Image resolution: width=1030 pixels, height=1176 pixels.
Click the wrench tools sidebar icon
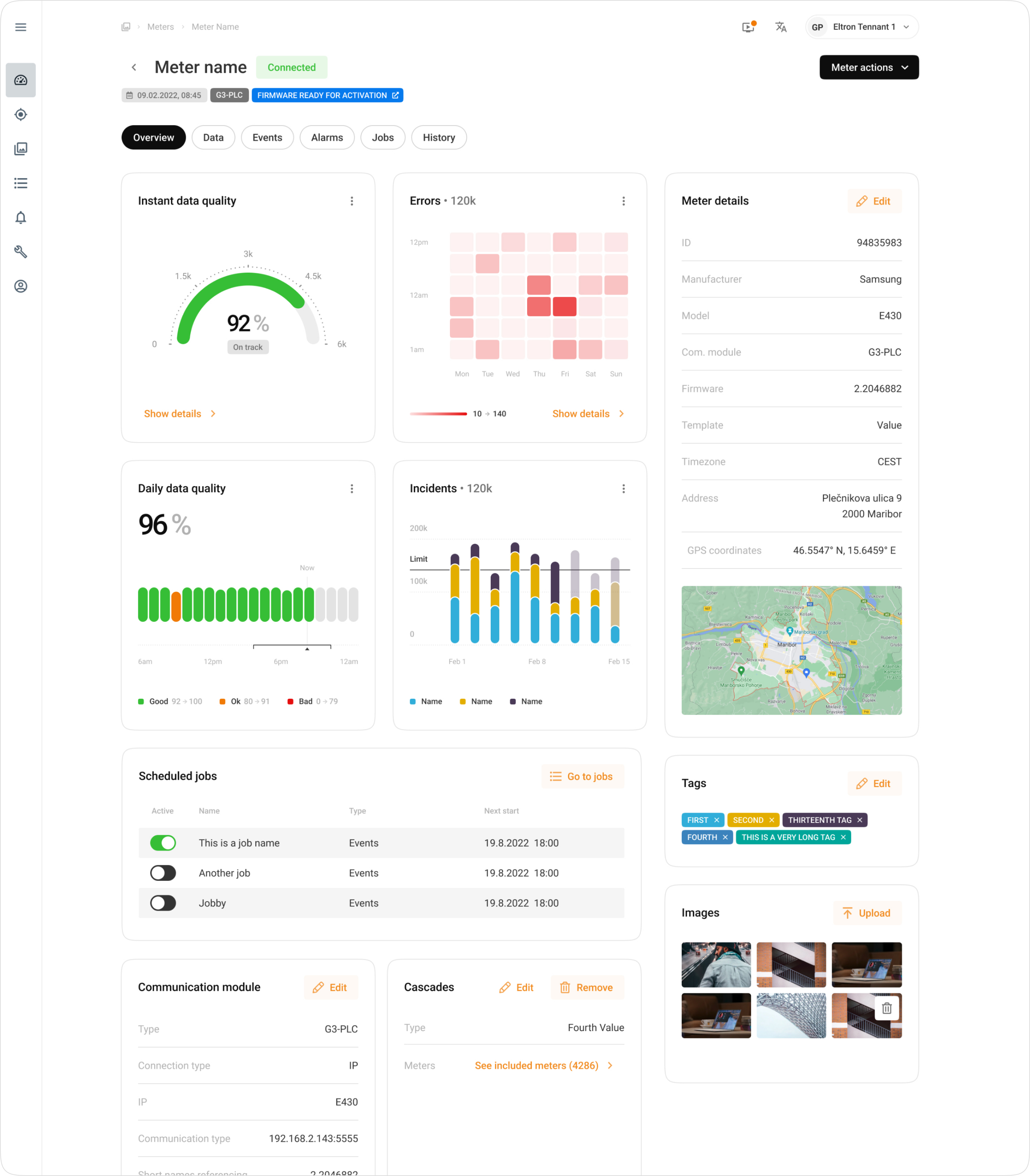point(21,252)
